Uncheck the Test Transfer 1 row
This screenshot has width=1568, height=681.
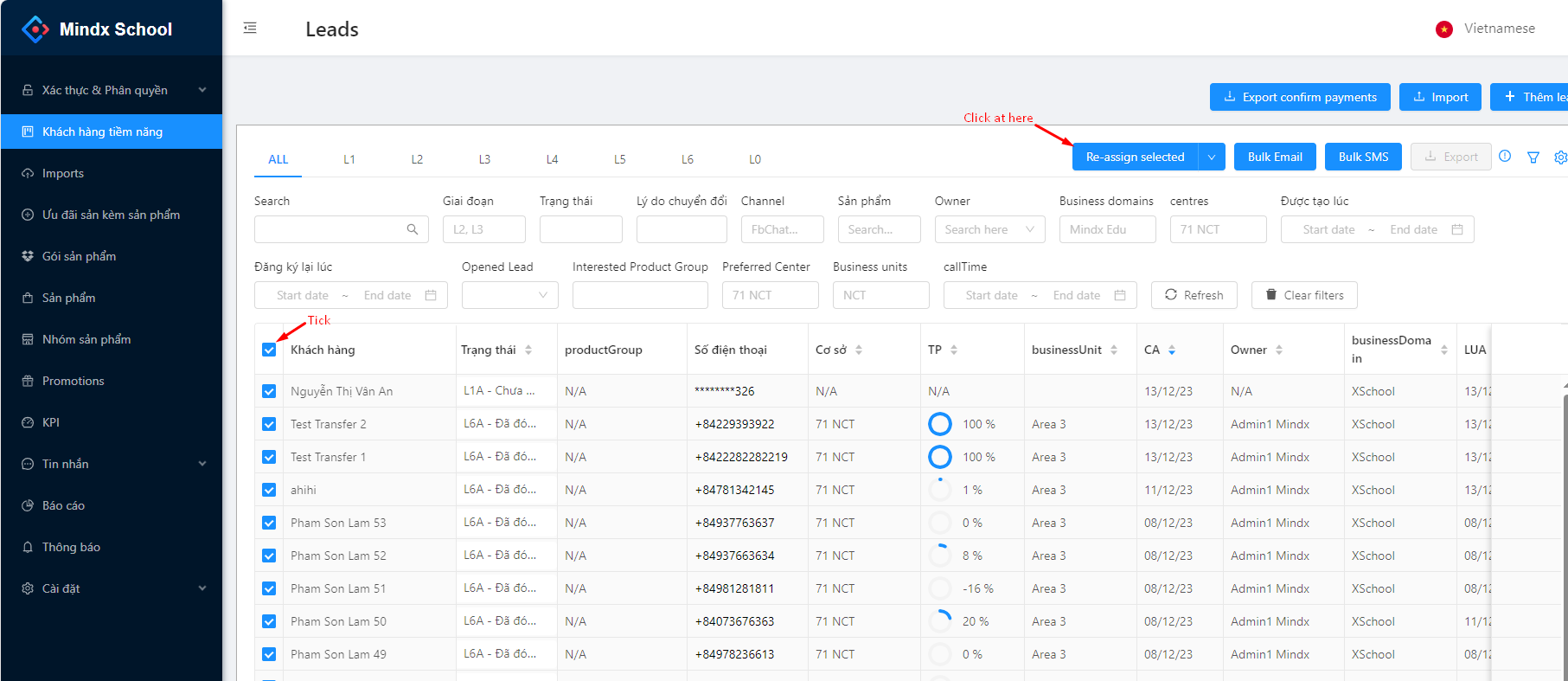(x=269, y=457)
